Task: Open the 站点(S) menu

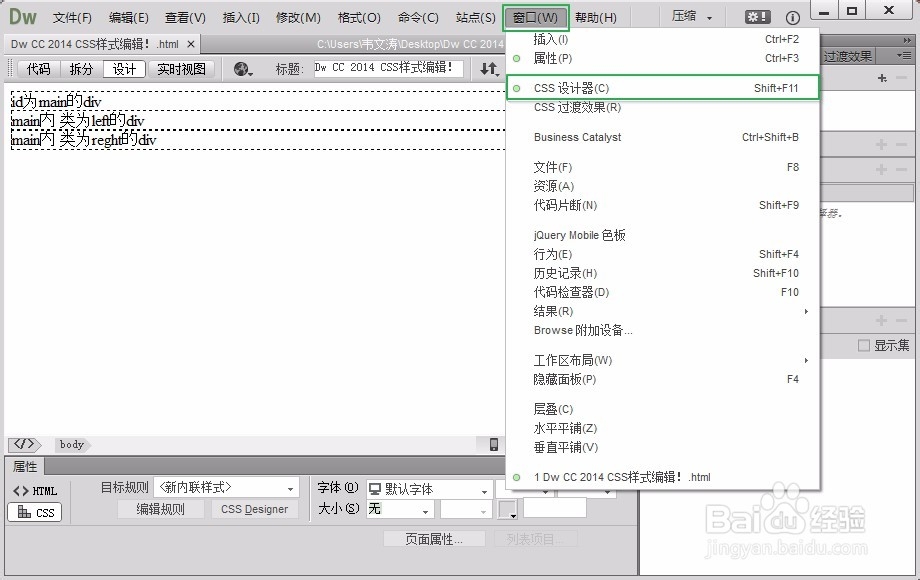Action: [476, 18]
